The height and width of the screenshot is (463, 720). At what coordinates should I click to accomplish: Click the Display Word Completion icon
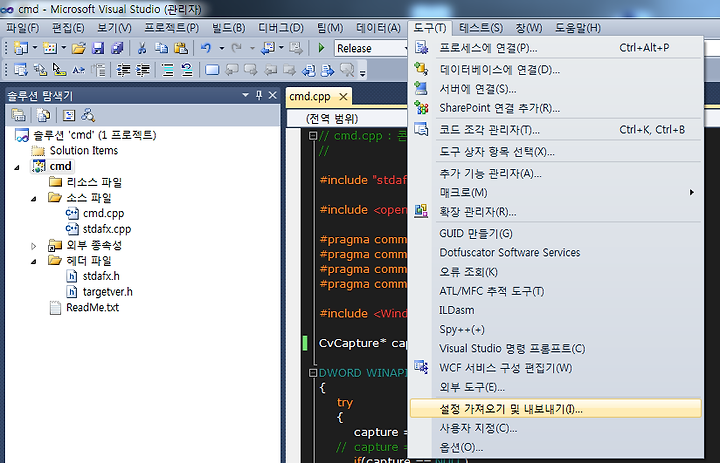[x=79, y=70]
